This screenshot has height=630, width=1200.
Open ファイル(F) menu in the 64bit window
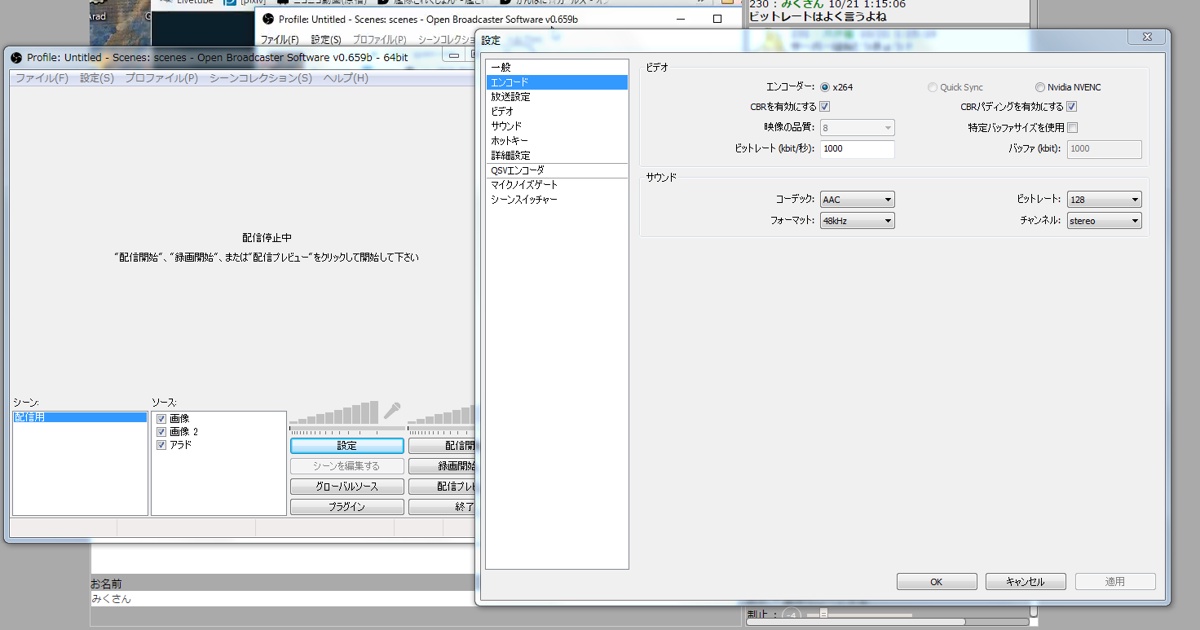pos(42,78)
